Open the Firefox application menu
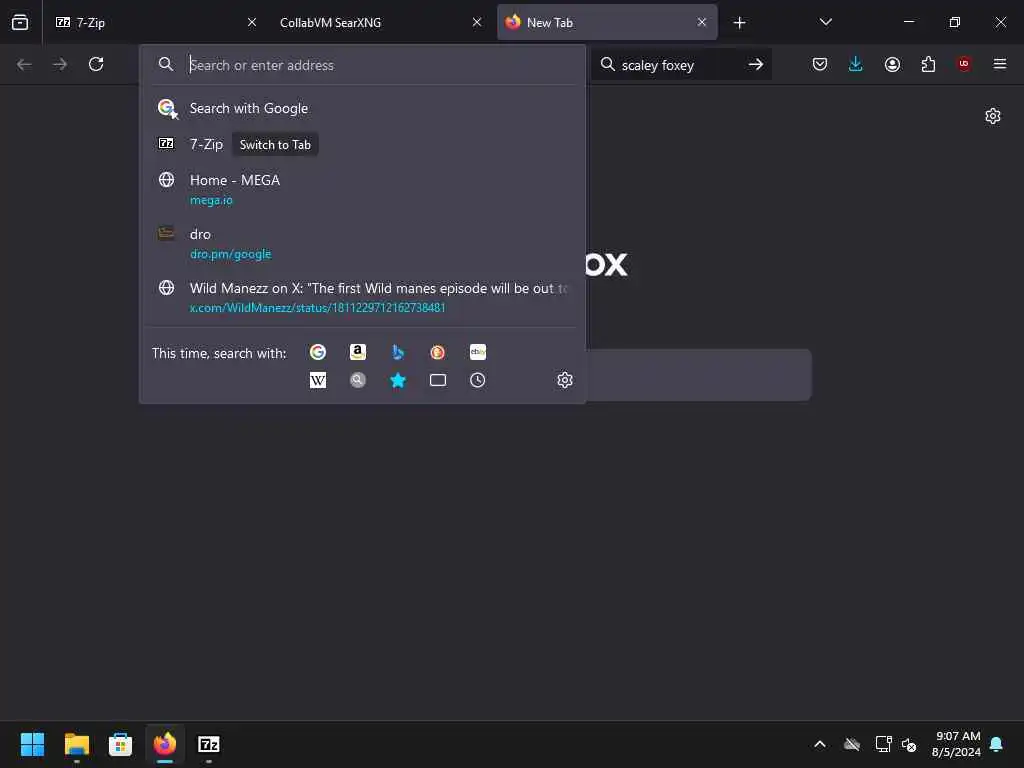The height and width of the screenshot is (768, 1024). [1000, 63]
